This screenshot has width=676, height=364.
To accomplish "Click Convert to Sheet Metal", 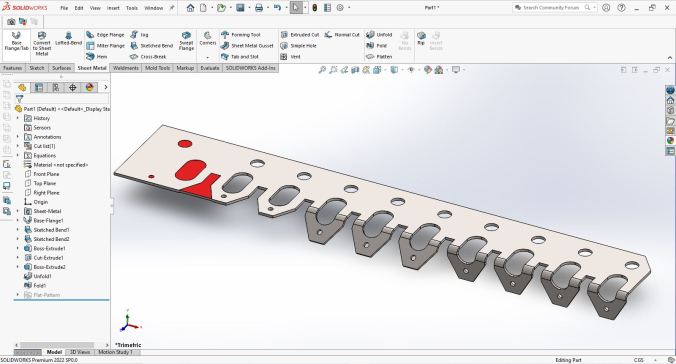I will pyautogui.click(x=42, y=44).
